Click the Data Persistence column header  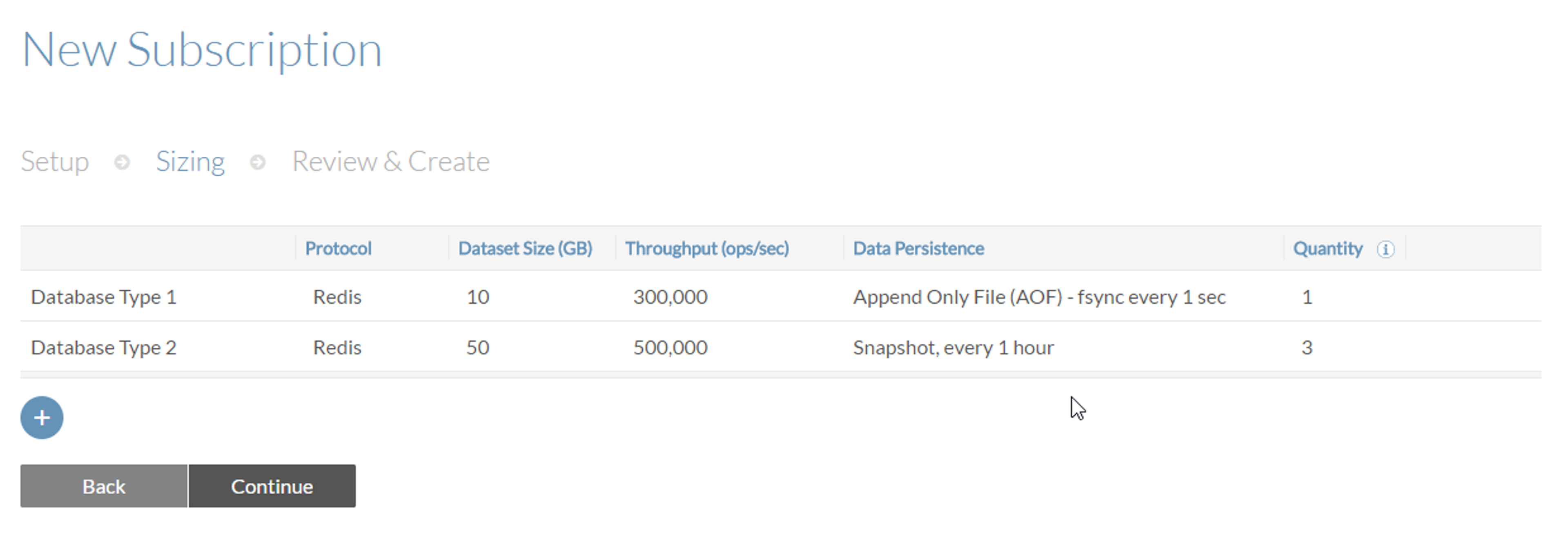[x=918, y=249]
